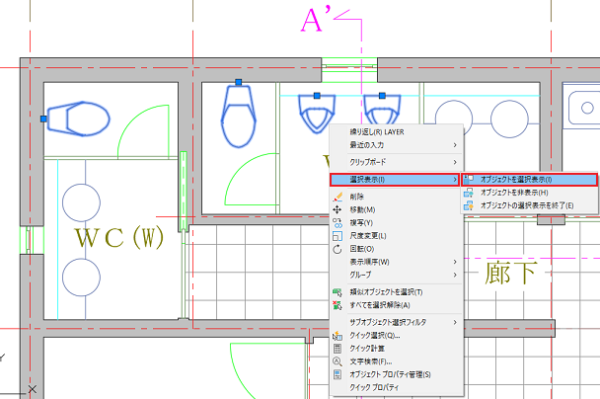Image resolution: width=600 pixels, height=399 pixels.
Task: Expand the 最近の入力 submenu arrow
Action: point(455,145)
